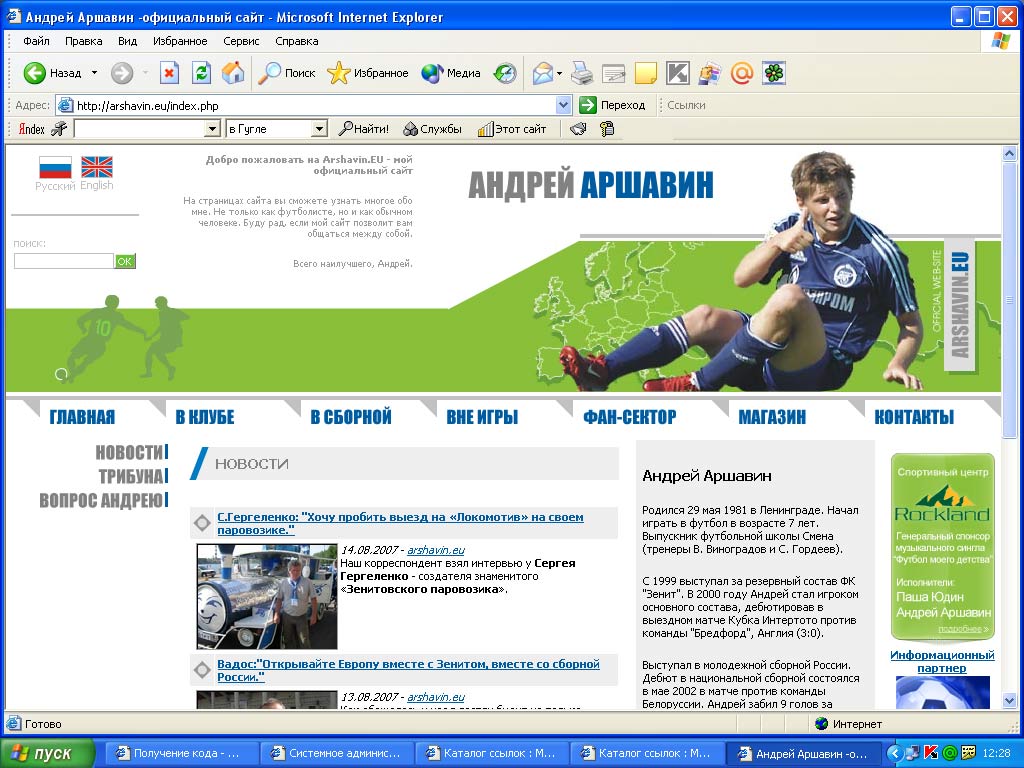Click the green @ tray icon
The width and height of the screenshot is (1024, 768).
click(950, 753)
